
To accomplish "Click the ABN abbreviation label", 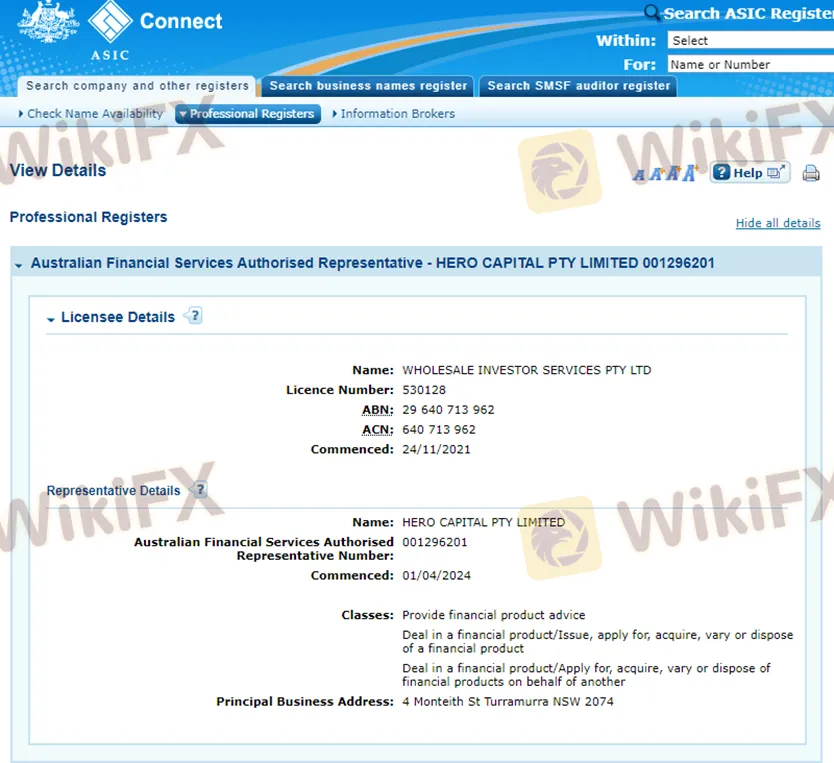I will (x=378, y=410).
